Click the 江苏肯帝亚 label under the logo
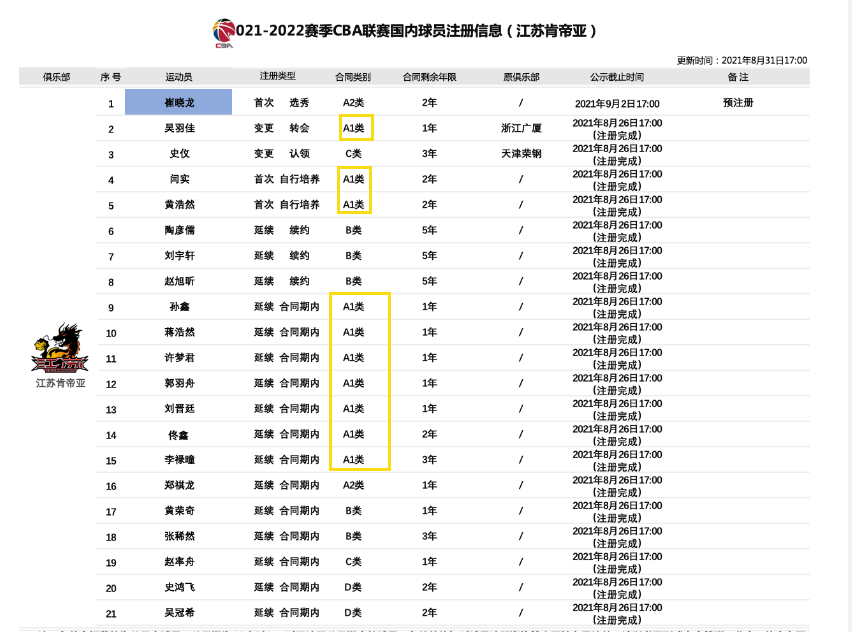 click(60, 384)
